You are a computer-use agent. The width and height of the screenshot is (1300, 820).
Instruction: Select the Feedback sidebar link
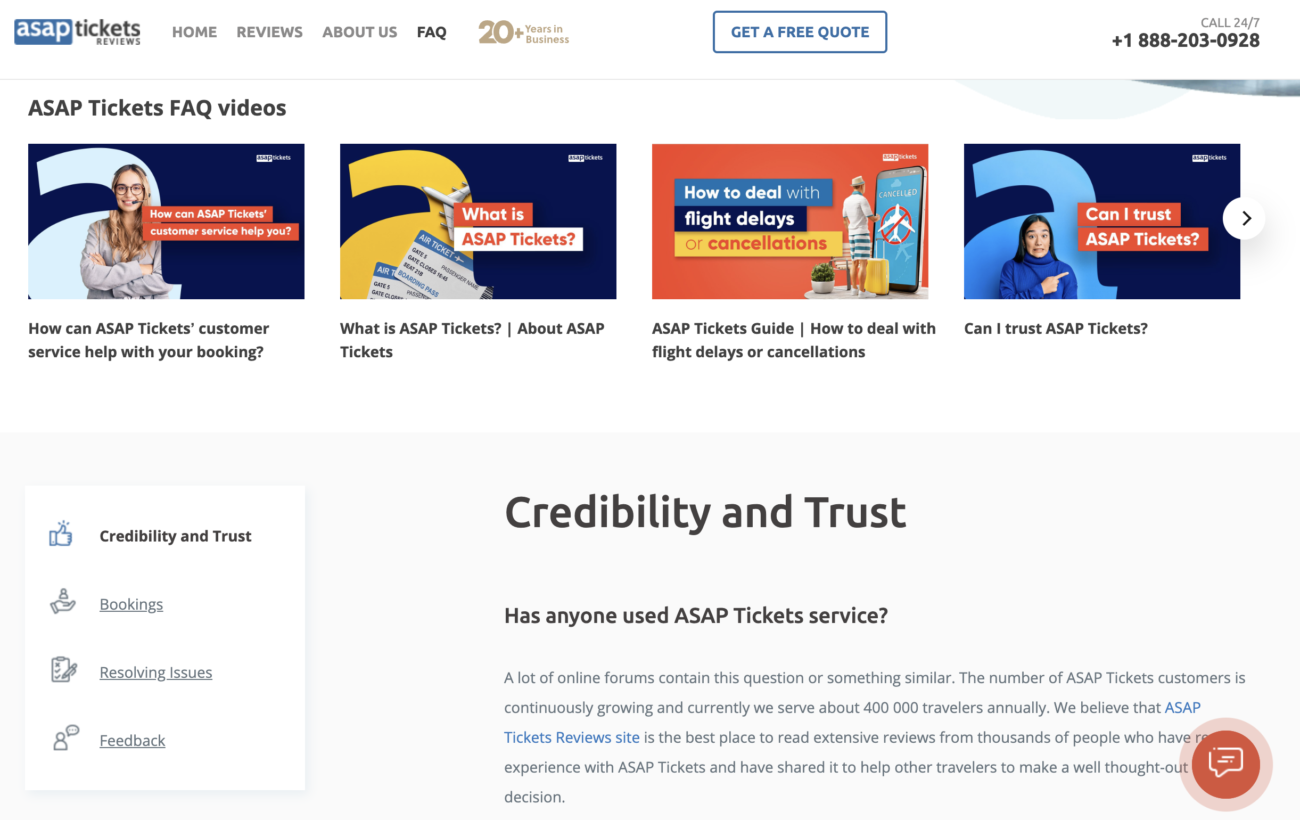pos(132,740)
